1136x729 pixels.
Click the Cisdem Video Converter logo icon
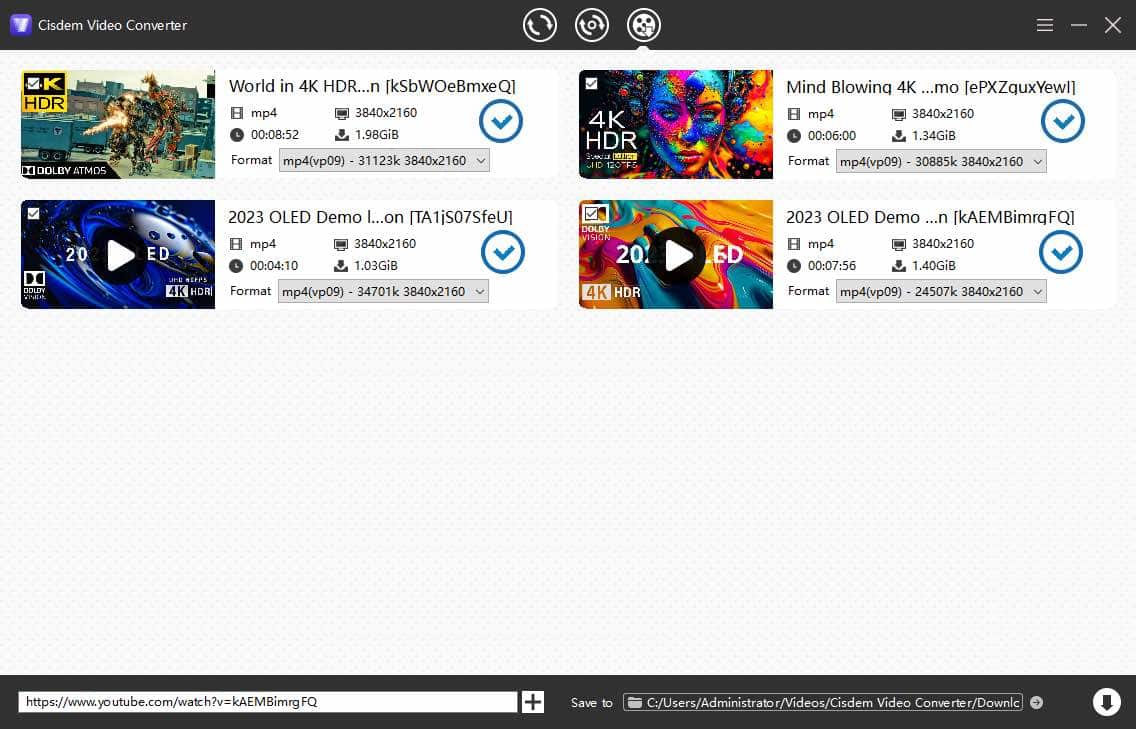[x=20, y=25]
